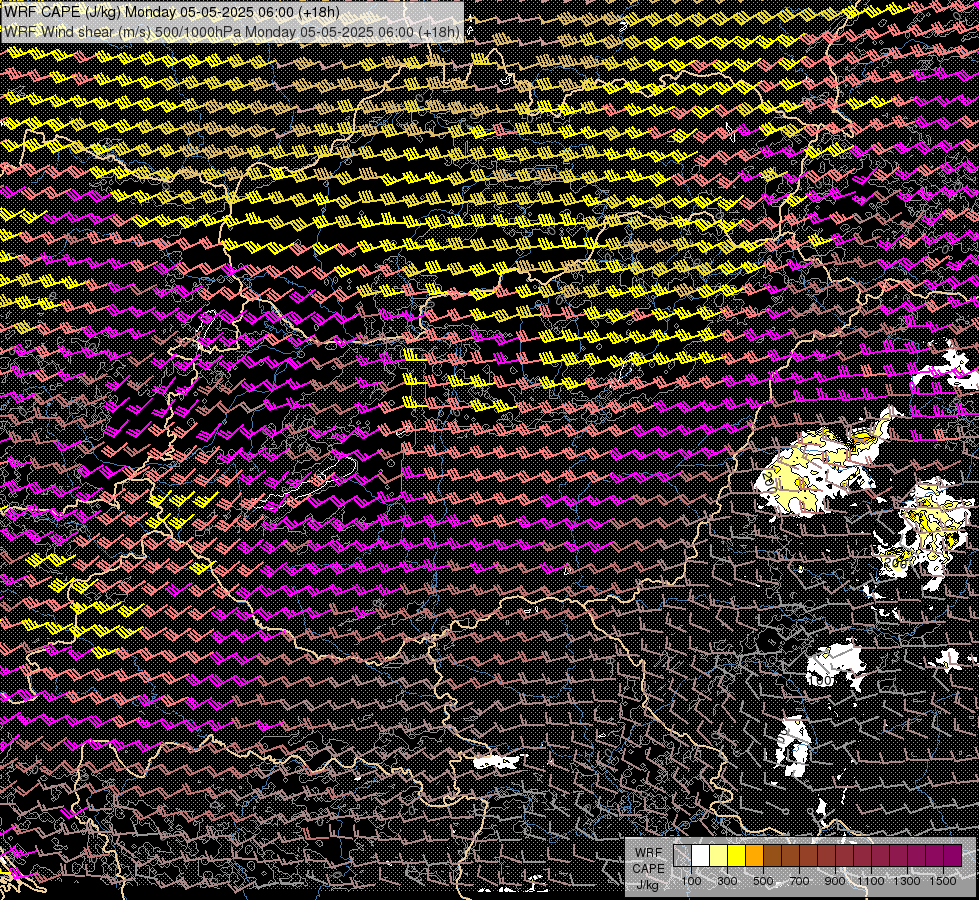Image resolution: width=979 pixels, height=900 pixels.
Task: Click the 500 legend scale label
Action: 763,881
